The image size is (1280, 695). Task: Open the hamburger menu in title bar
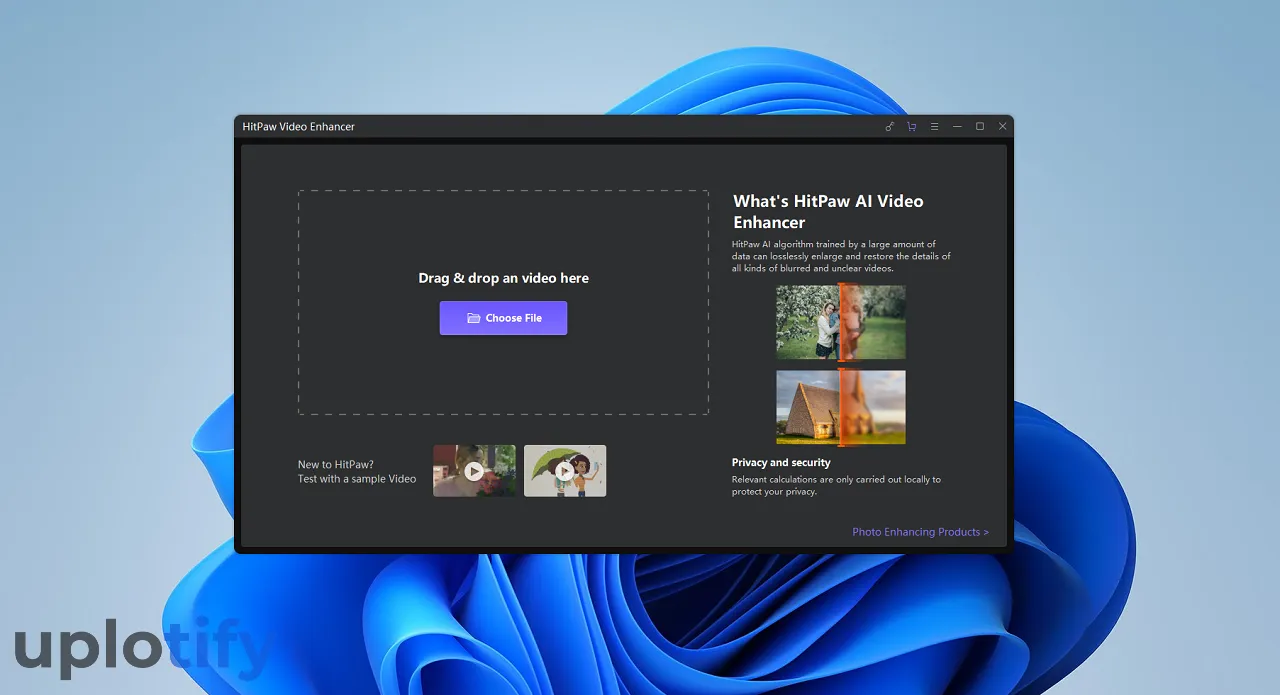point(934,127)
